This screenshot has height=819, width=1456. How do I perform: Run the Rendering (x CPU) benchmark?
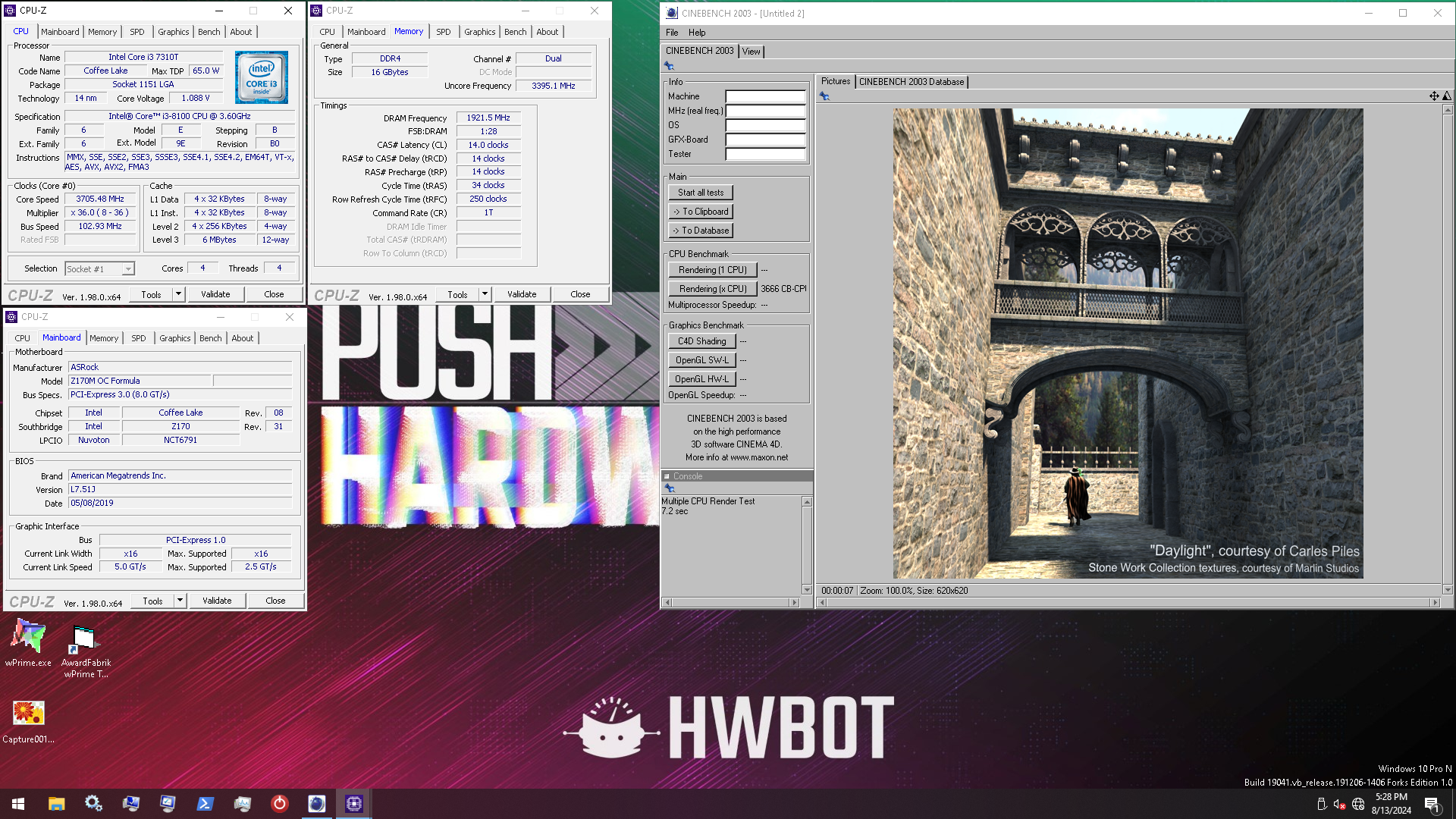point(713,289)
